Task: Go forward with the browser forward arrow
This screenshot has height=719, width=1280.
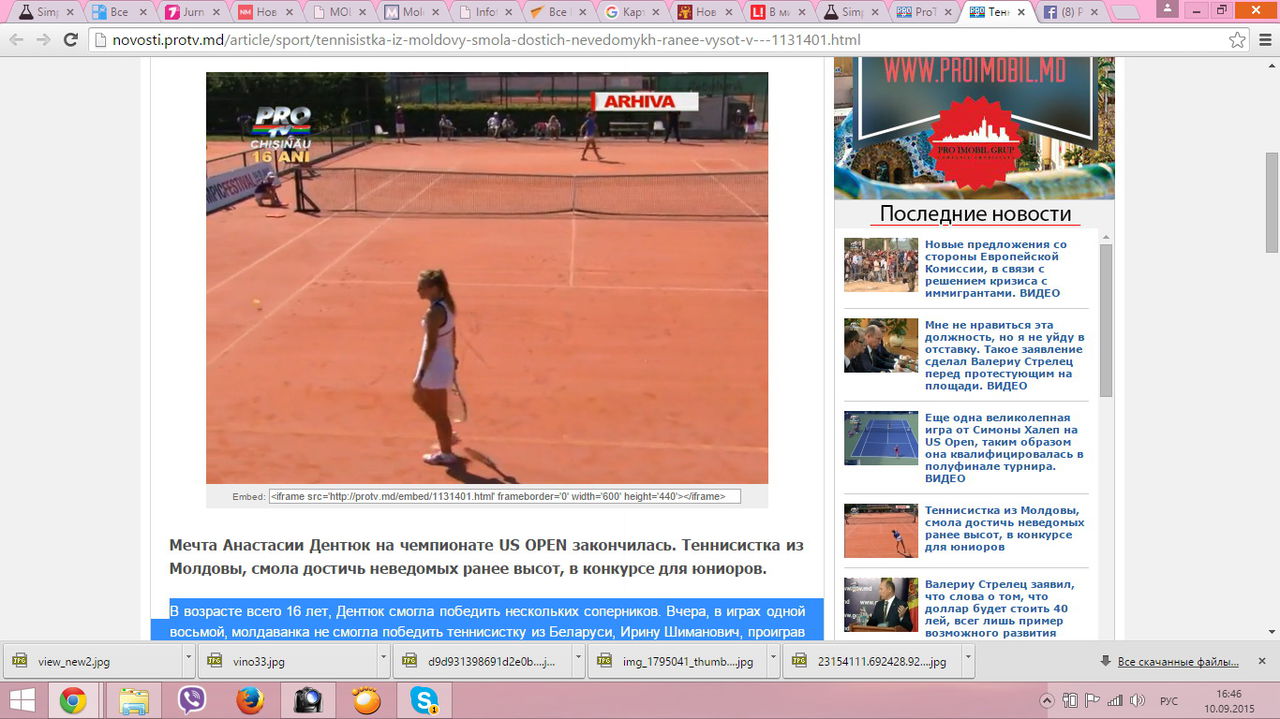Action: tap(43, 40)
